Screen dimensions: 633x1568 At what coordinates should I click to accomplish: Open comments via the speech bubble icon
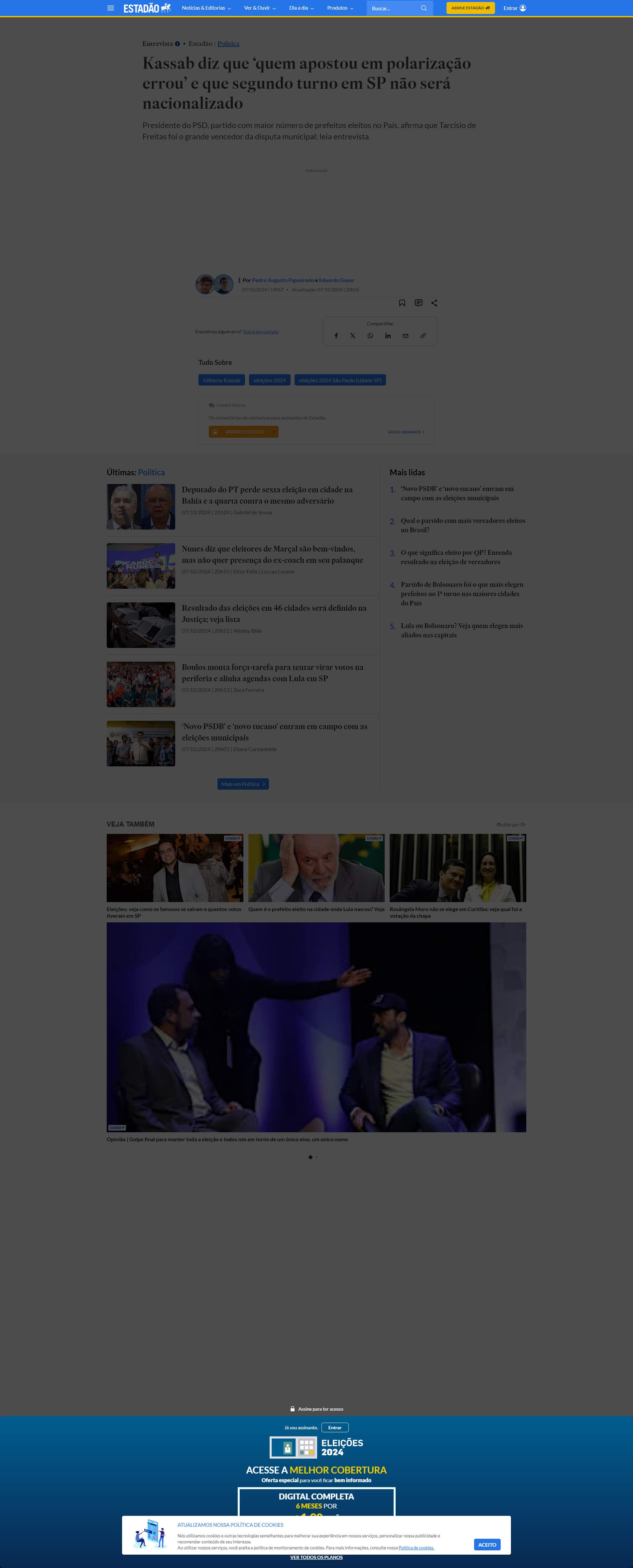pos(418,303)
